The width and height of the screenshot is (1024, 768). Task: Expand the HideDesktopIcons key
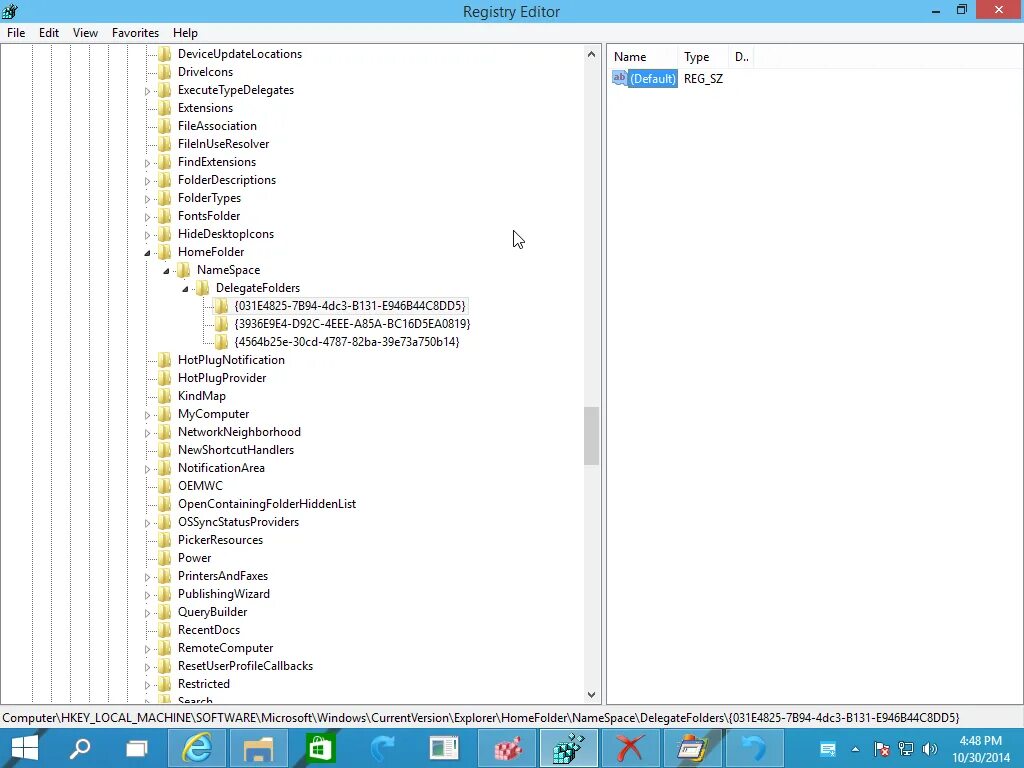click(x=147, y=234)
